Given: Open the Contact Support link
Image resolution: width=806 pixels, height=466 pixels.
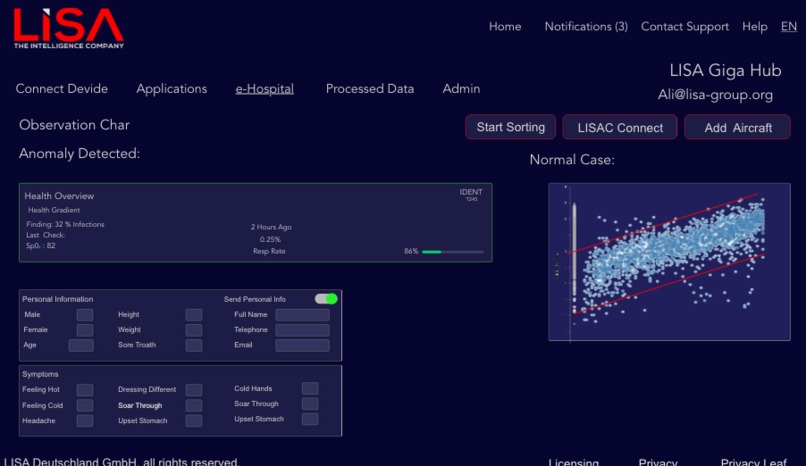Looking at the screenshot, I should (685, 27).
